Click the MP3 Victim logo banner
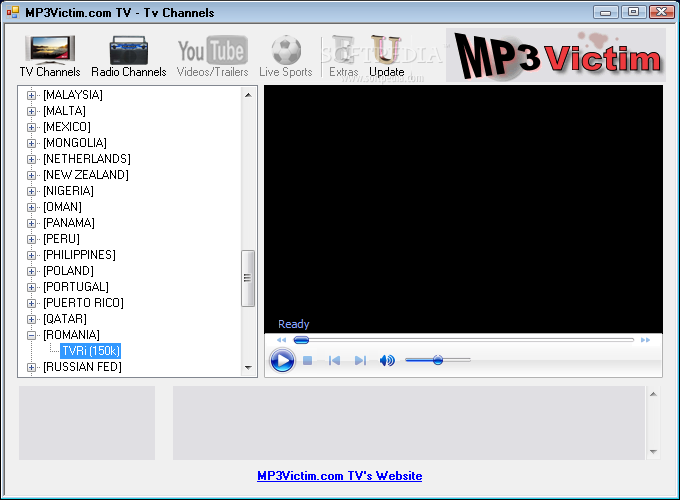680x500 pixels. [556, 55]
